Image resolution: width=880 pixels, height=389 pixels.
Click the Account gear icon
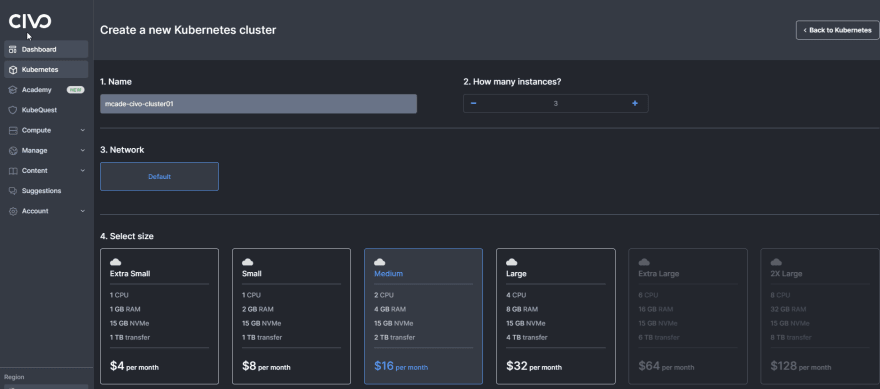coord(13,211)
